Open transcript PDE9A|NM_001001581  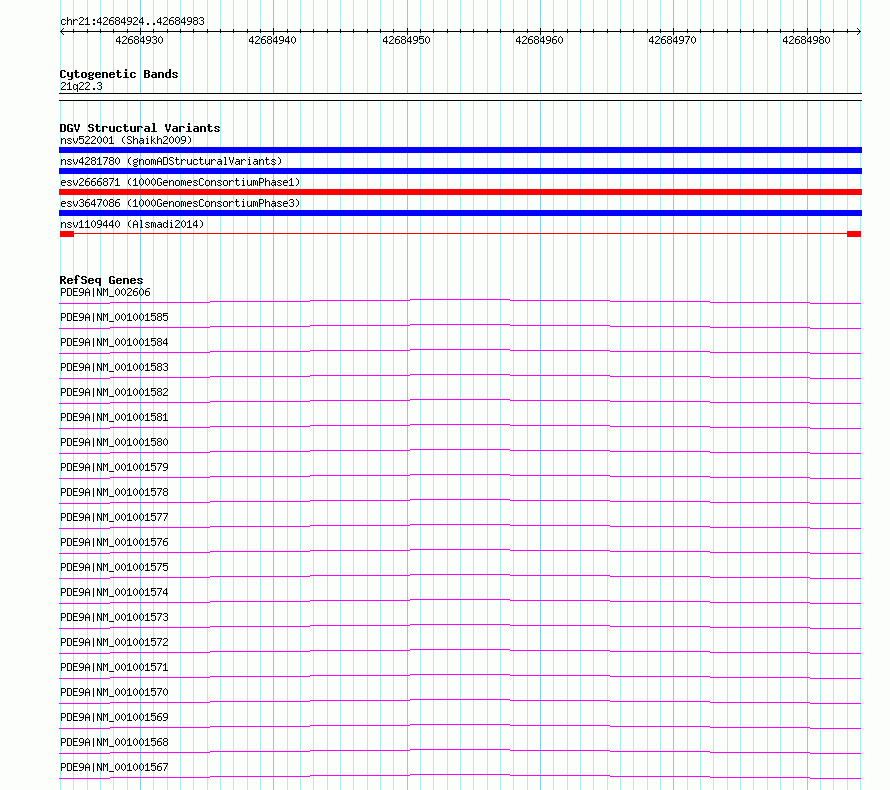point(114,417)
